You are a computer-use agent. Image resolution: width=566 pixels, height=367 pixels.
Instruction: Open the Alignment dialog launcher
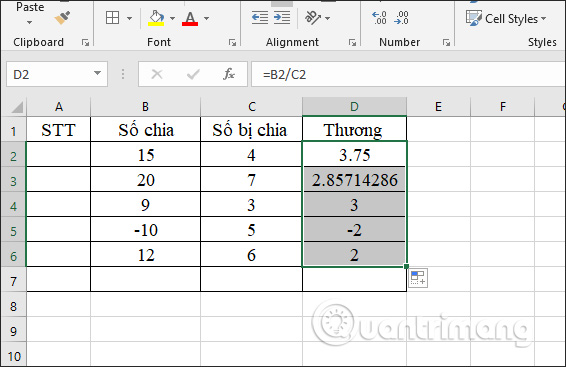352,43
